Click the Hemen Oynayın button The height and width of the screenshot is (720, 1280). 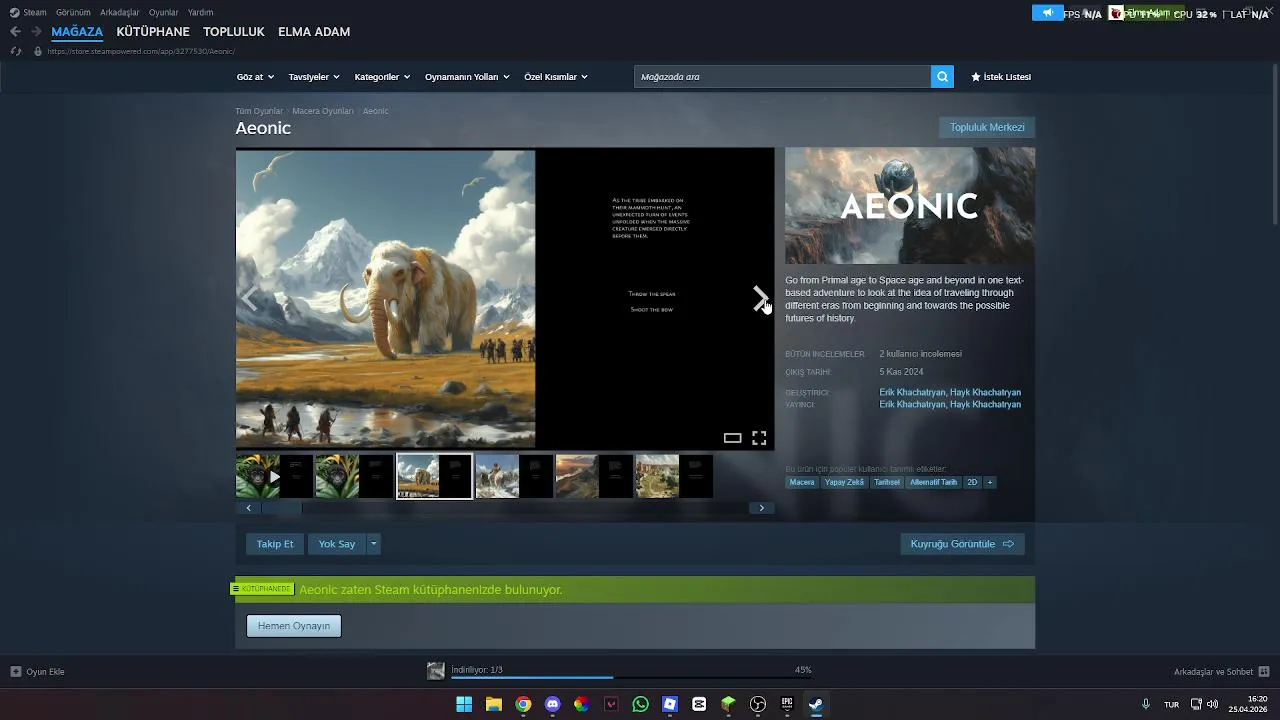(294, 626)
